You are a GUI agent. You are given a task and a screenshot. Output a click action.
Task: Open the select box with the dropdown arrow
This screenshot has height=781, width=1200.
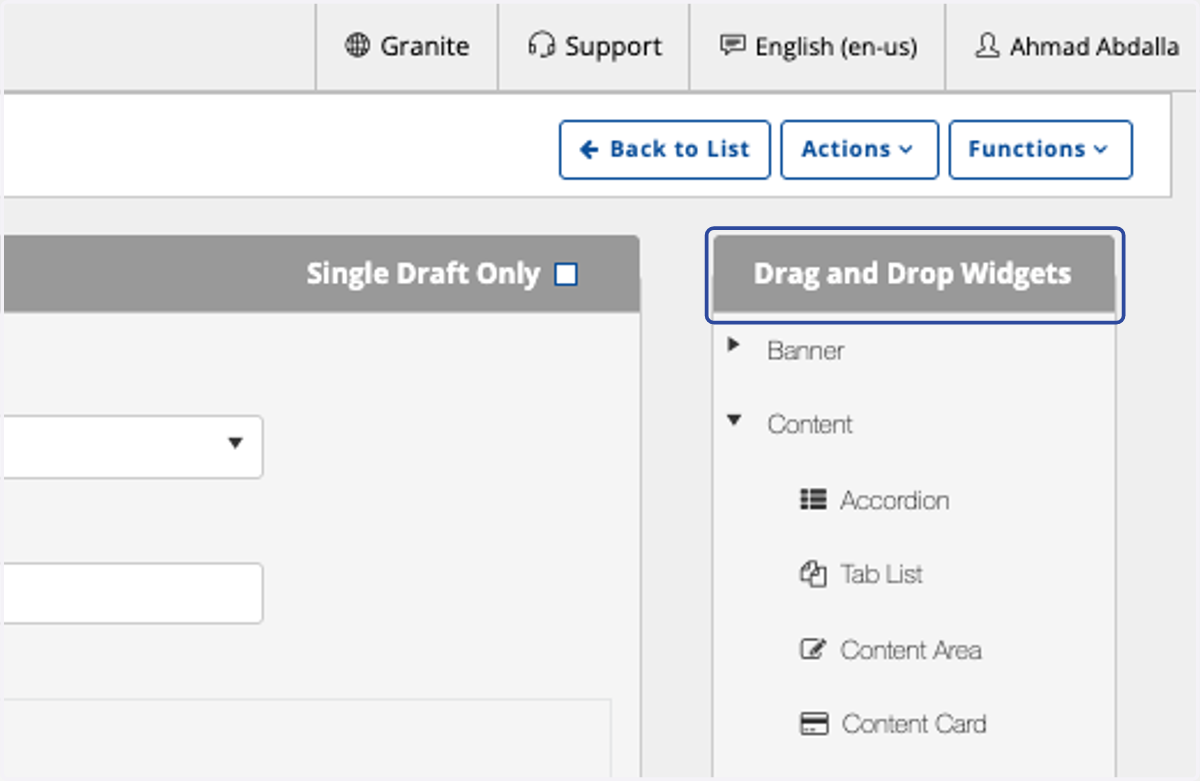(132, 447)
